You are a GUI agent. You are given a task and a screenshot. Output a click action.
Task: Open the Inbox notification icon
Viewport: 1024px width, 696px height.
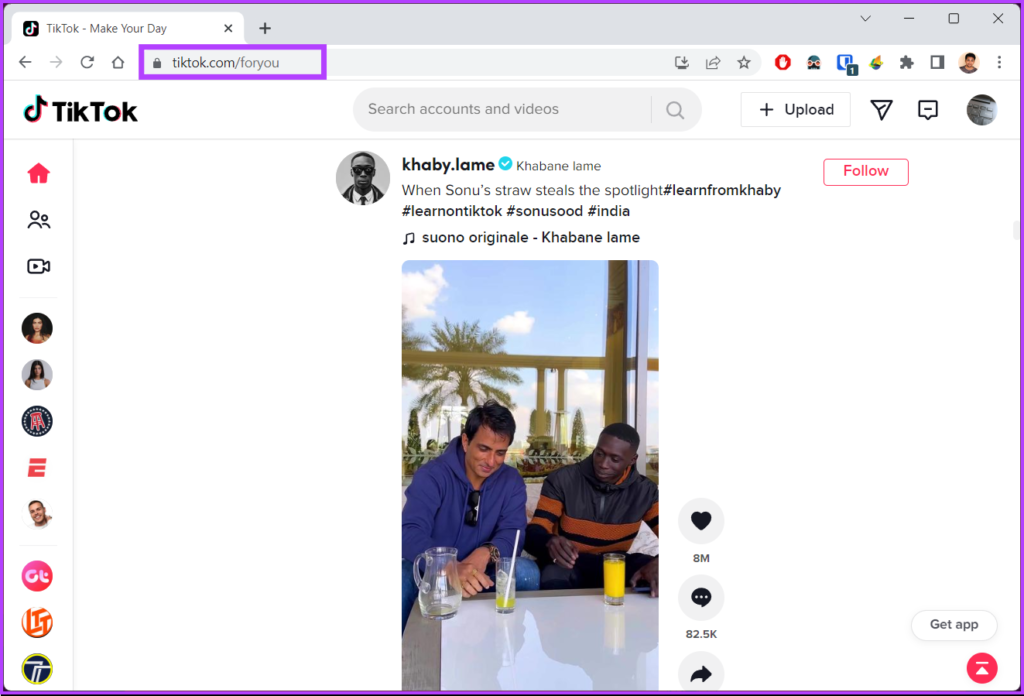click(928, 110)
